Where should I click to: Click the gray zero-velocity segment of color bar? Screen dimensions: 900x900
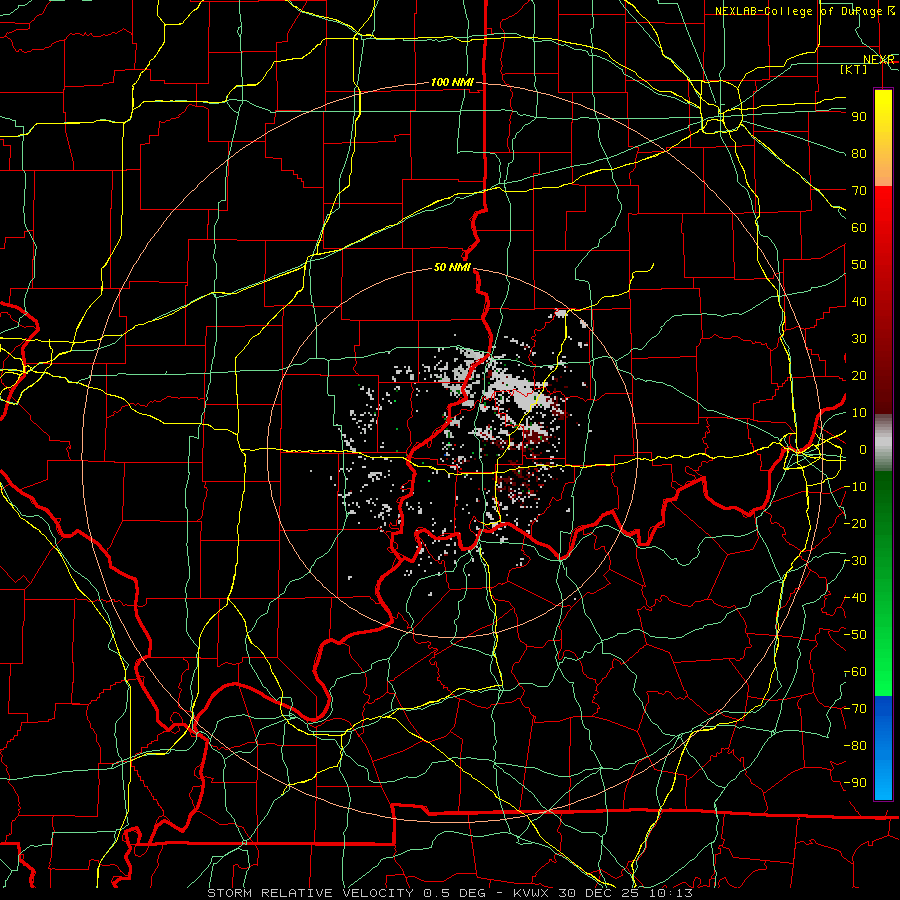(883, 443)
